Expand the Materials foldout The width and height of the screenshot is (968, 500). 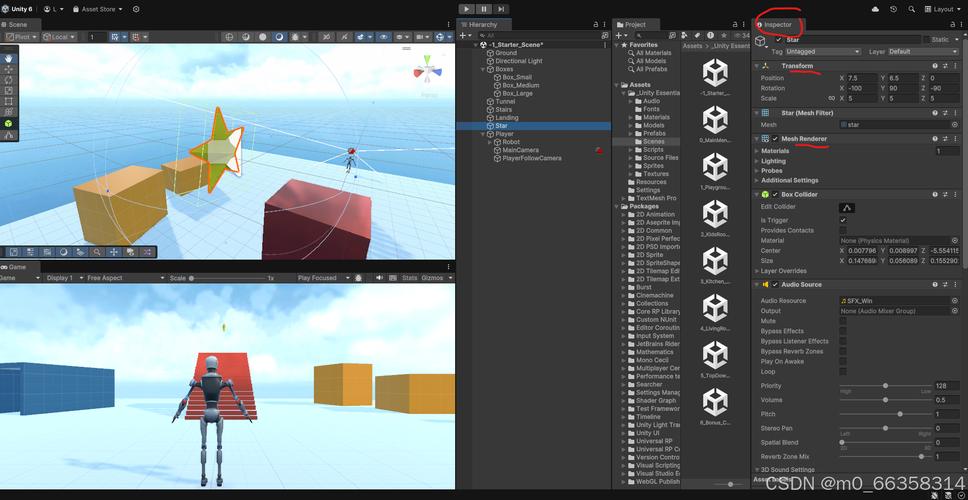tap(757, 151)
